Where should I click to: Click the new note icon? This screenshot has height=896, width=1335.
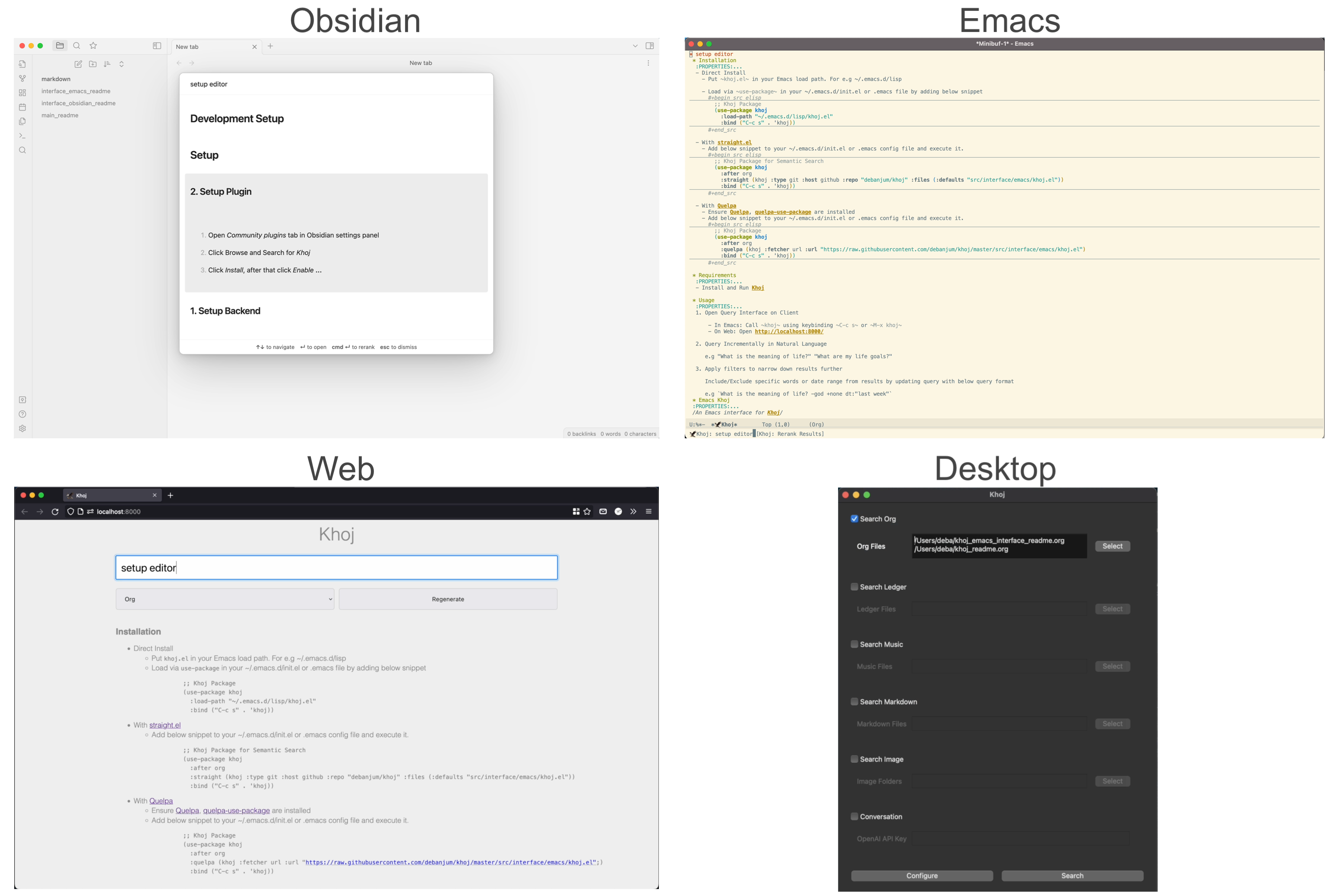click(x=78, y=64)
